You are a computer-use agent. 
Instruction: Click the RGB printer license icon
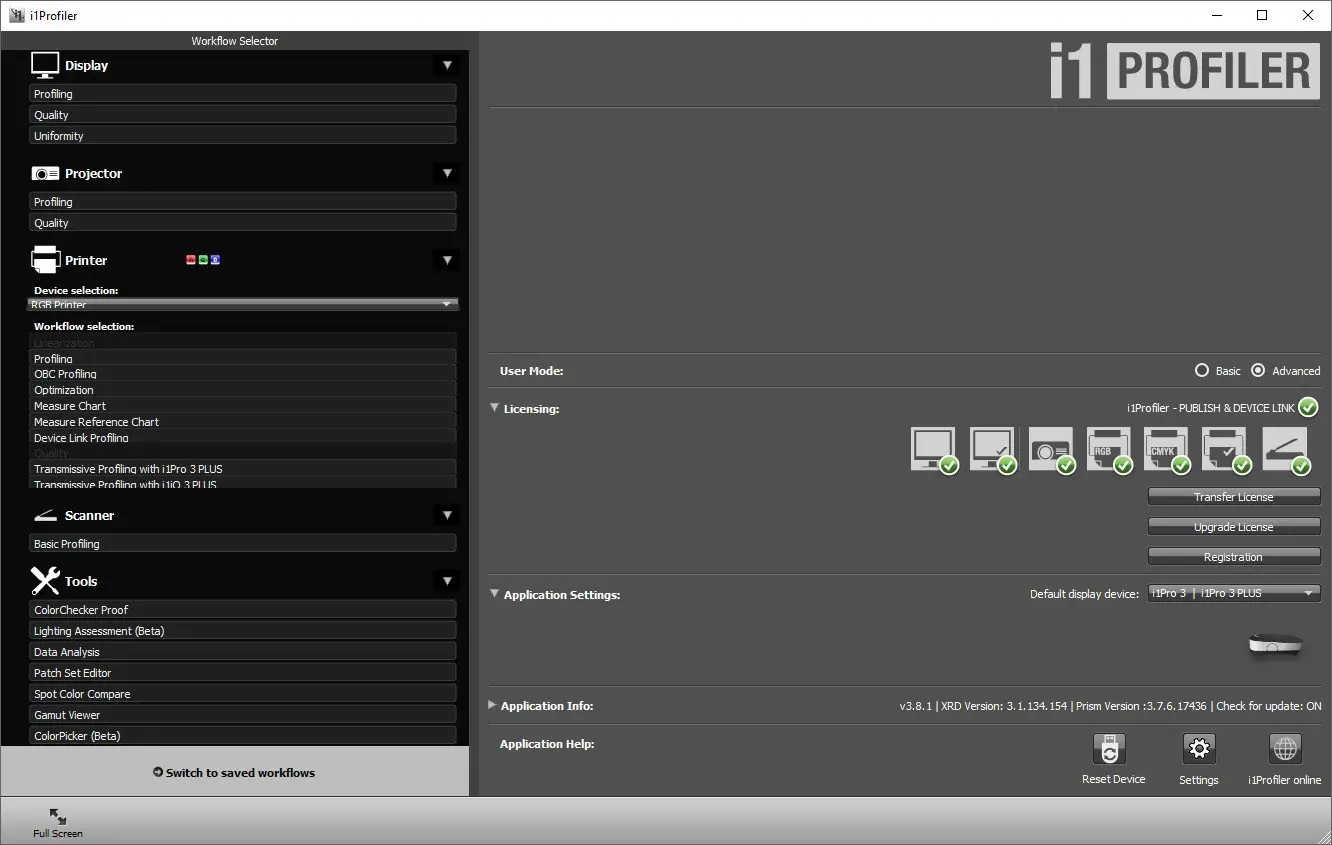coord(1109,448)
